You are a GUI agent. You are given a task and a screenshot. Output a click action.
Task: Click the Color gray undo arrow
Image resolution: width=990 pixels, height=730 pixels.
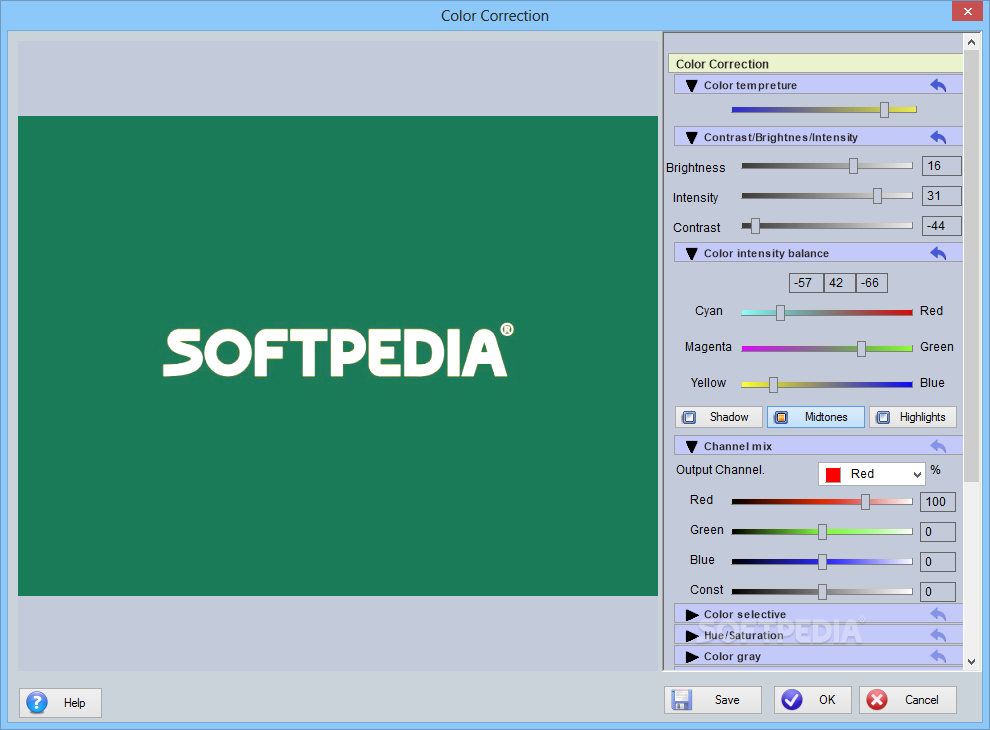pos(938,656)
